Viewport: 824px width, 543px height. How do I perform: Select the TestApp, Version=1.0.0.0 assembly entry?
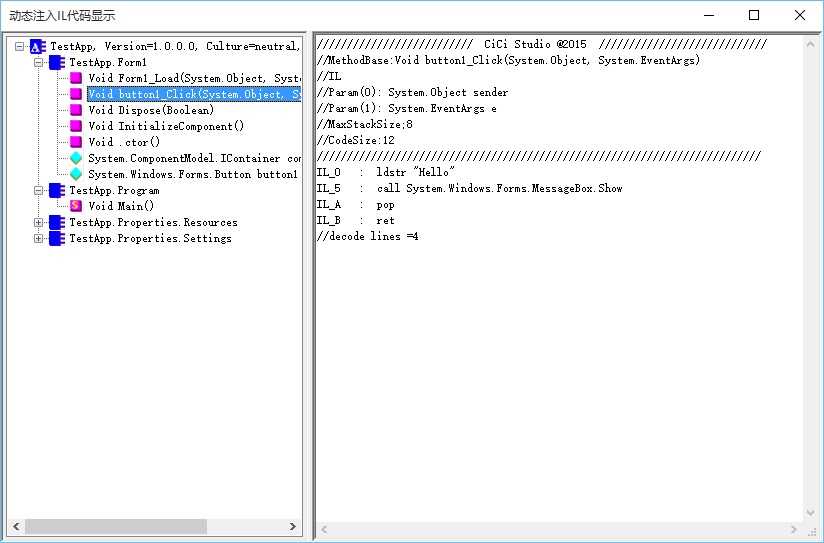tap(176, 47)
